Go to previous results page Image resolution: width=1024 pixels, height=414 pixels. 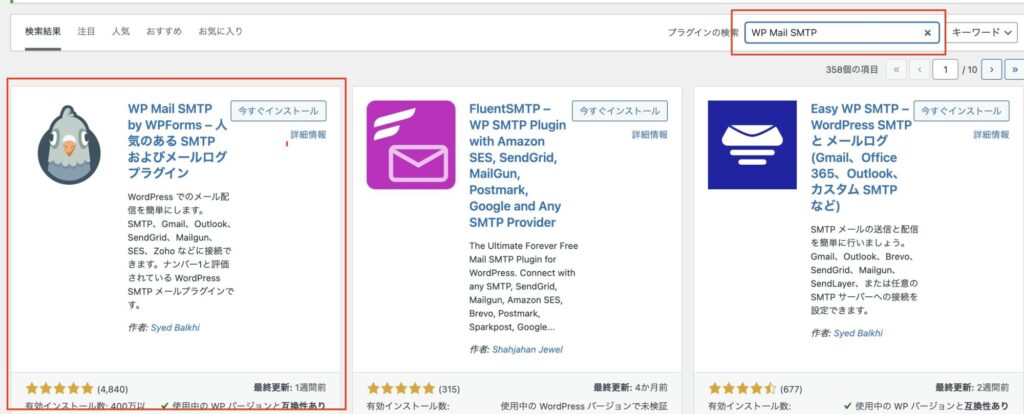click(920, 69)
